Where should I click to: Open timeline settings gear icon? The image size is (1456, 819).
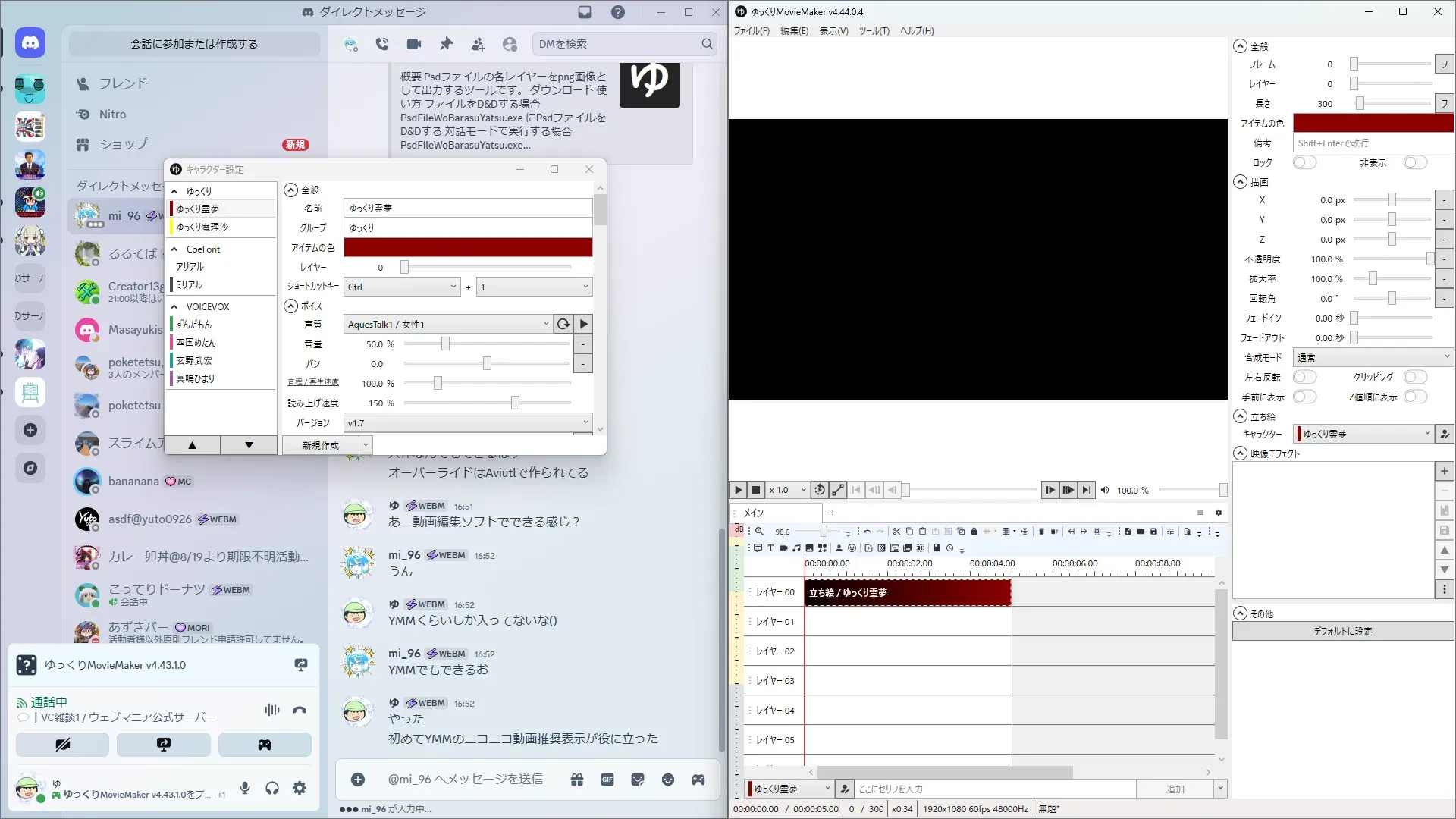point(1218,513)
